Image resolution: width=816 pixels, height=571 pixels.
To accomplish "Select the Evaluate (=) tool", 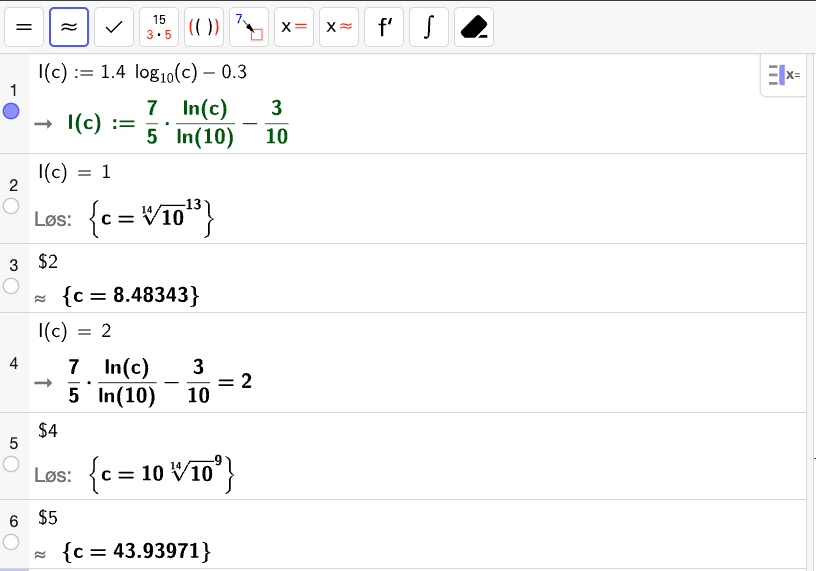I will pos(24,28).
